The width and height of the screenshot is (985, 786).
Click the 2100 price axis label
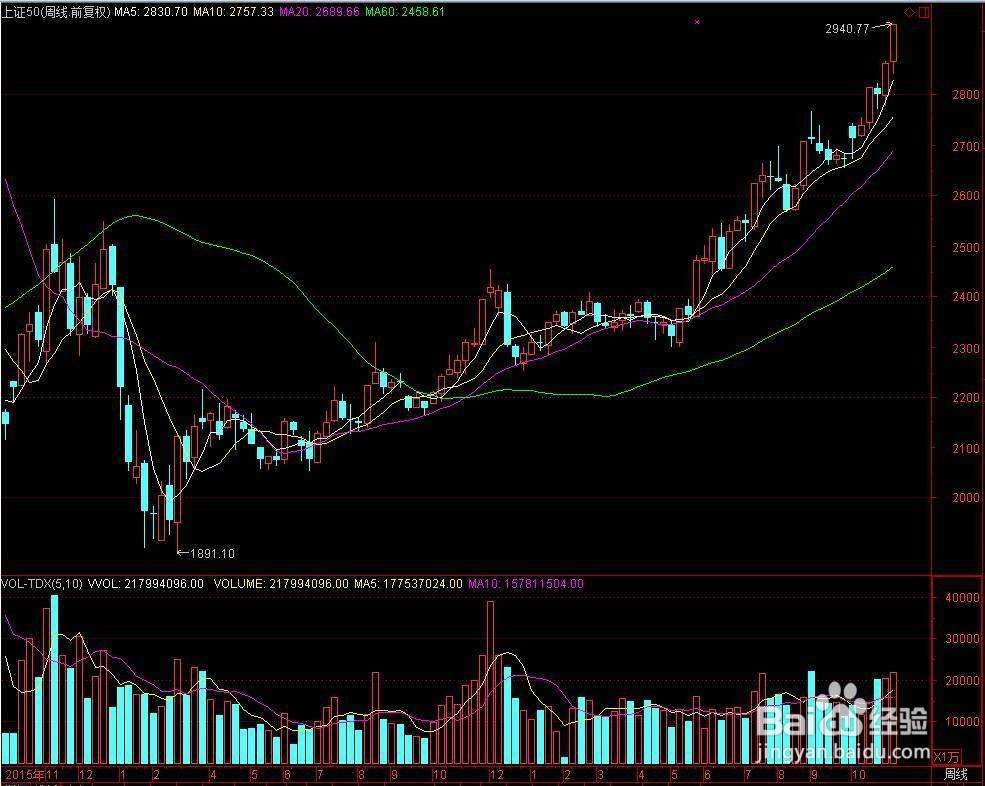pos(966,449)
